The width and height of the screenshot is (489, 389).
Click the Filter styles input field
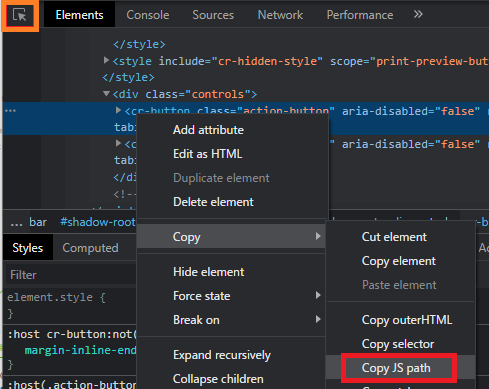click(x=71, y=275)
